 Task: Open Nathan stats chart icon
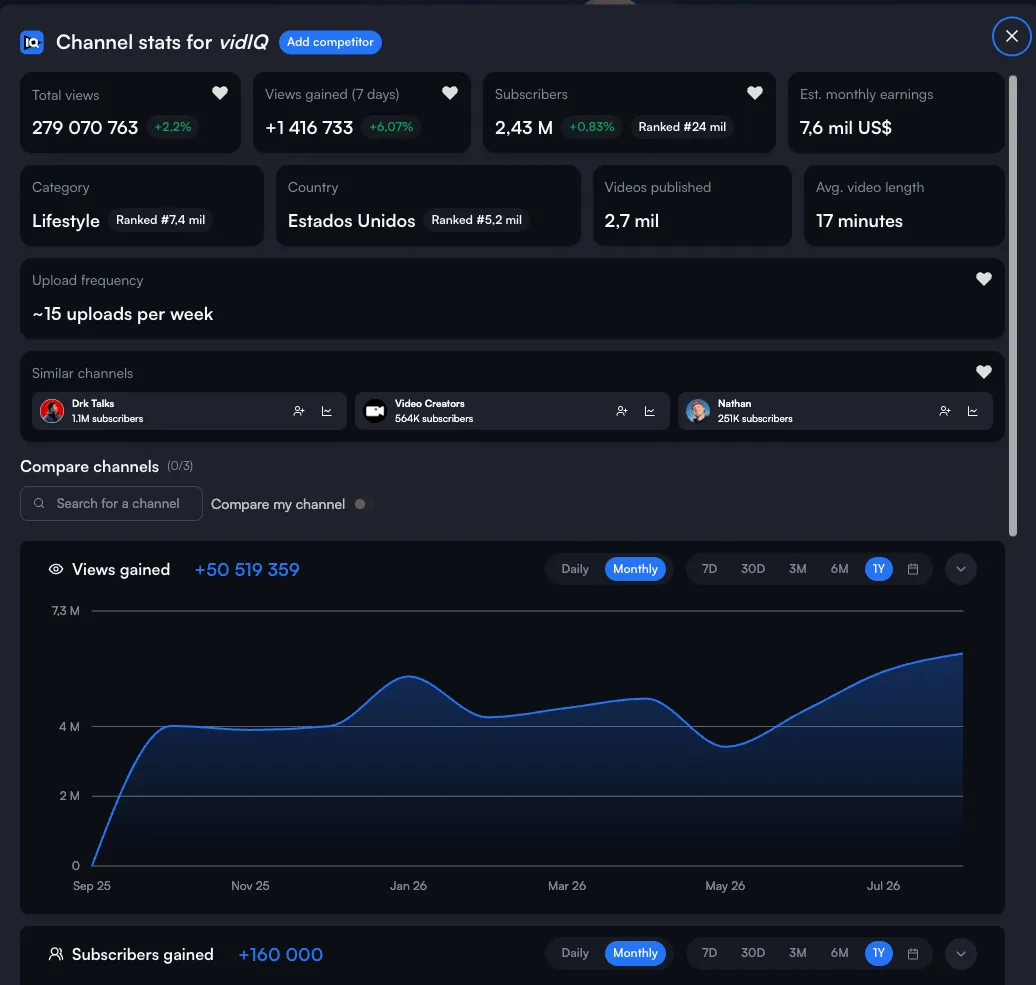click(x=973, y=411)
